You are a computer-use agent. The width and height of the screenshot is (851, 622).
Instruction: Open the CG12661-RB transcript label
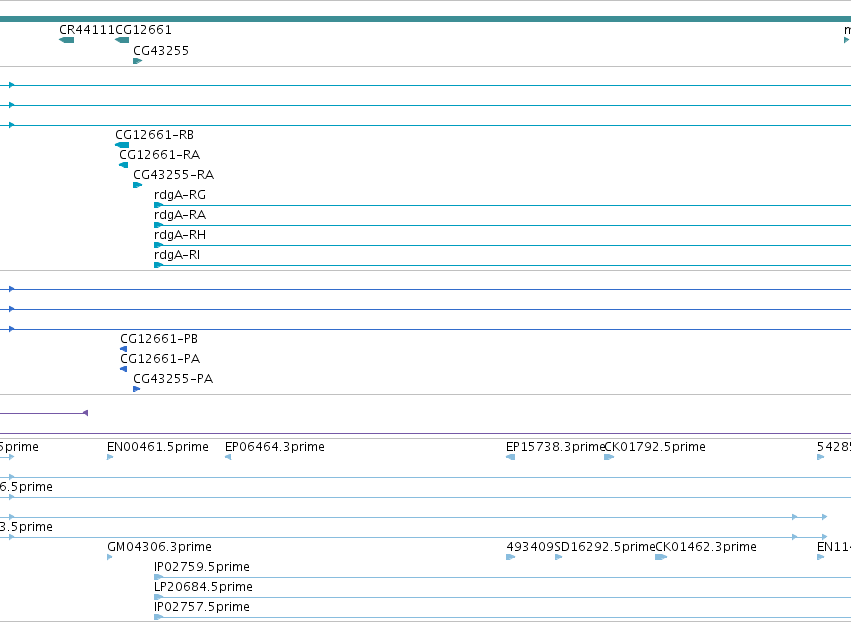pos(154,135)
